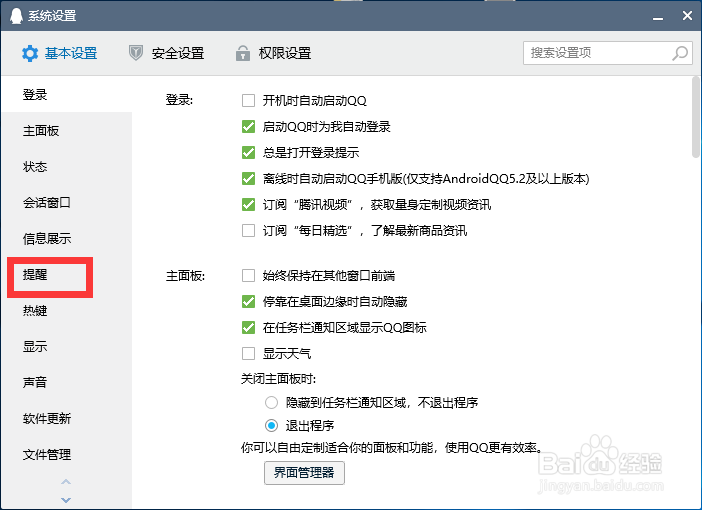This screenshot has height=510, width=702.
Task: Click the vertical scrollbar thumb
Action: pos(696,117)
